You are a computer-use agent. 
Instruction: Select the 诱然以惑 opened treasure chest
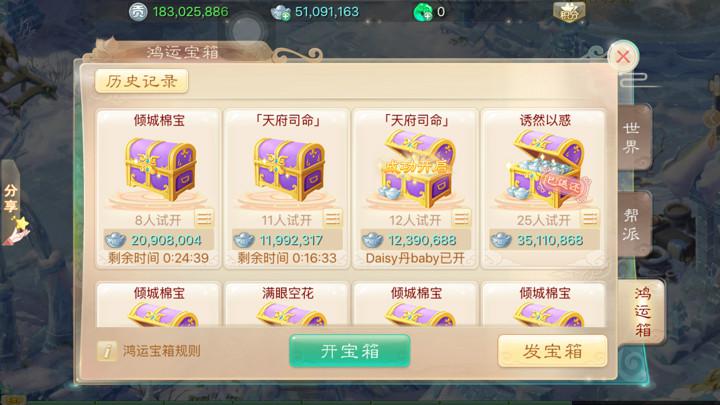tap(545, 188)
